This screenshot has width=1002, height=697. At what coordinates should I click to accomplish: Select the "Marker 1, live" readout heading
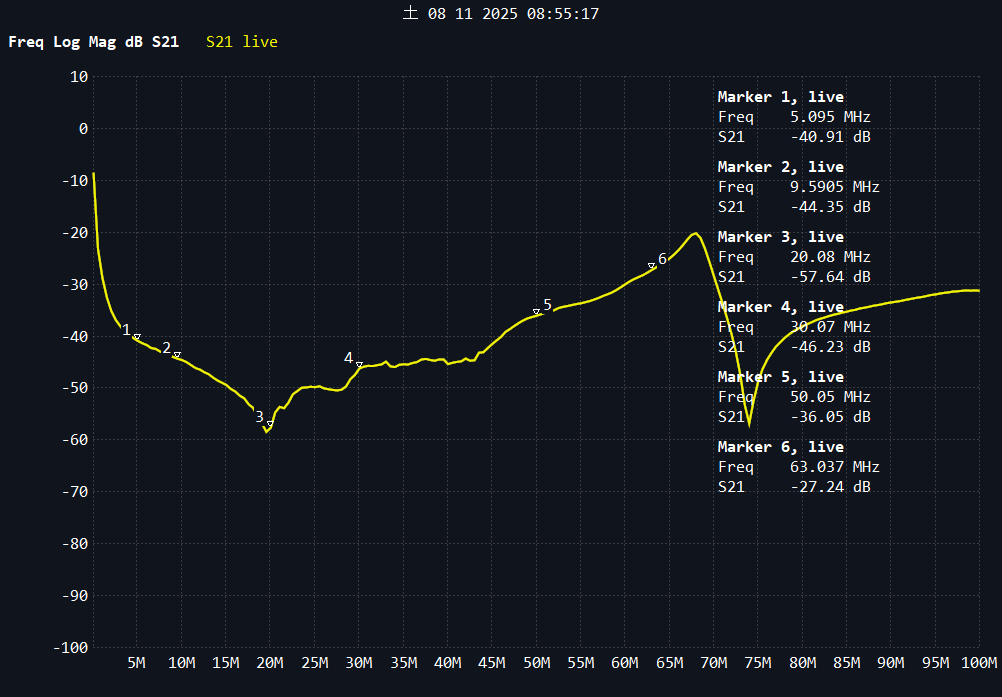[x=780, y=97]
